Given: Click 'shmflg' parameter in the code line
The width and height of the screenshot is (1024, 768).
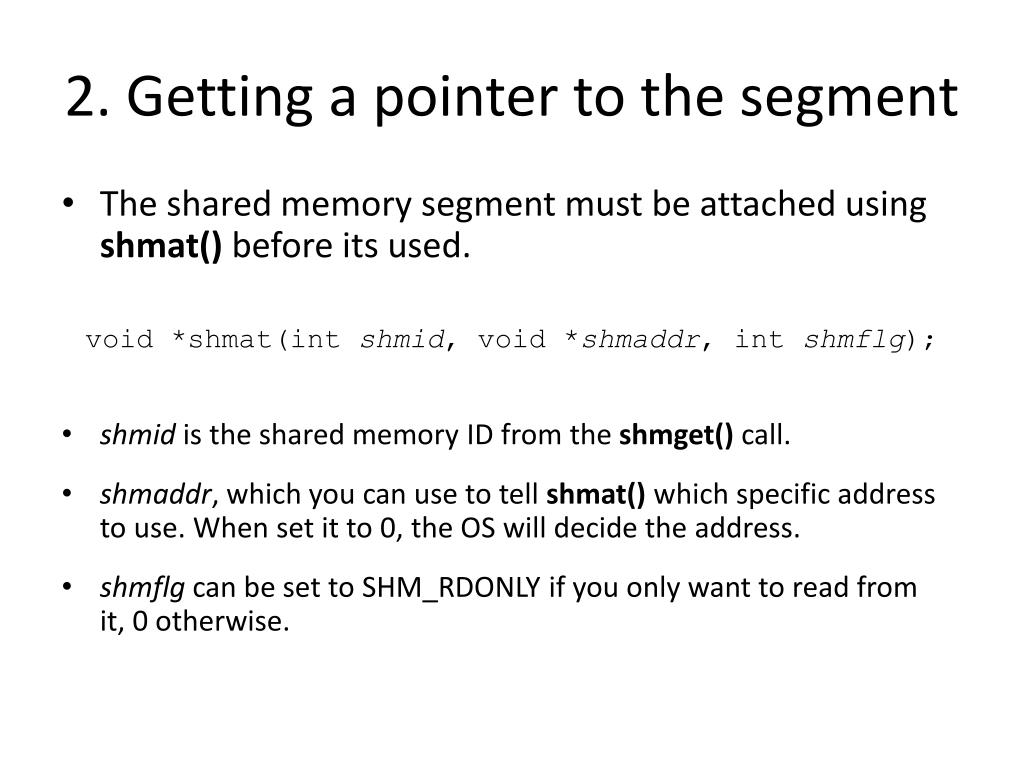Looking at the screenshot, I should coord(855,339).
